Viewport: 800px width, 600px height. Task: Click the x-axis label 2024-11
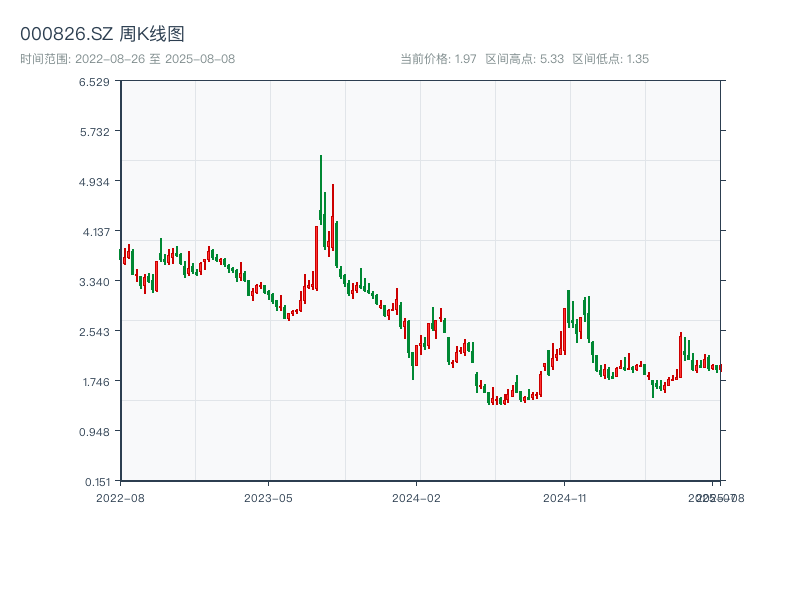pyautogui.click(x=564, y=498)
